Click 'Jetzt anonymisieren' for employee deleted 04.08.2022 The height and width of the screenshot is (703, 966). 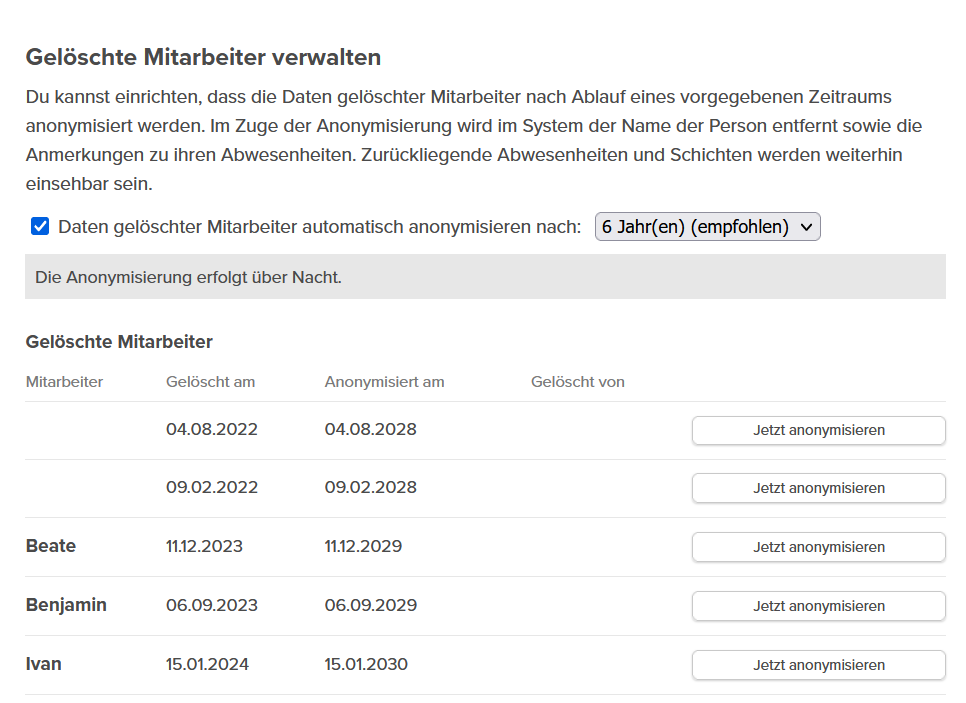[x=818, y=430]
